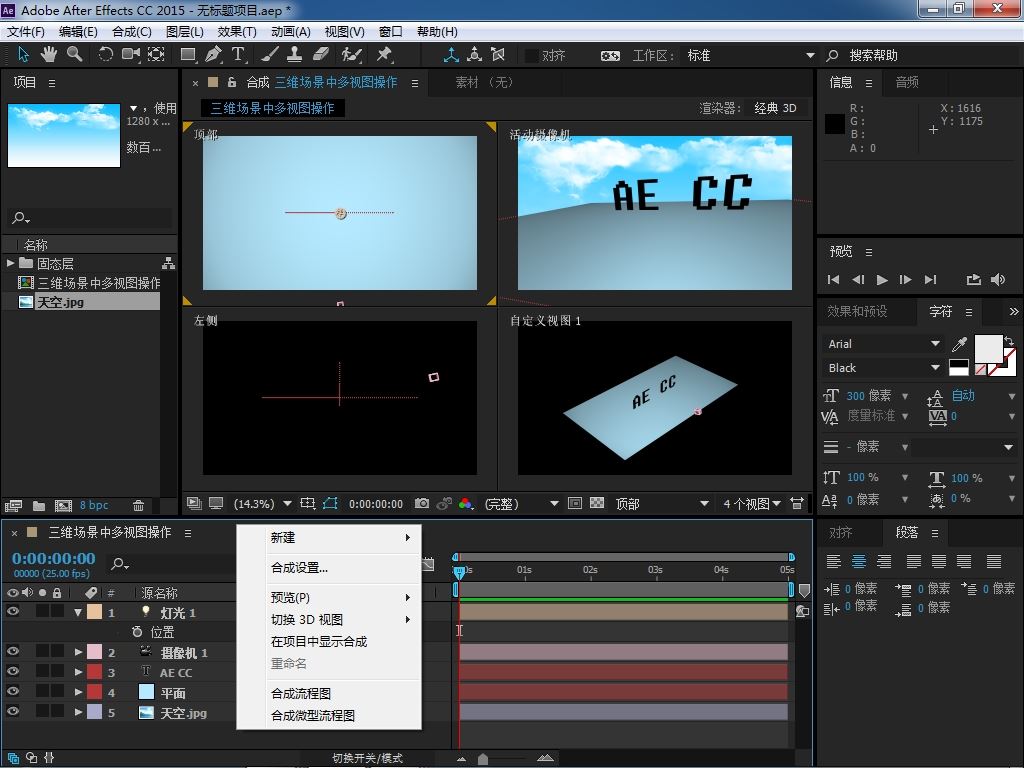Switch to the 效果和预设 tab
Viewport: 1024px width, 768px height.
click(x=857, y=312)
